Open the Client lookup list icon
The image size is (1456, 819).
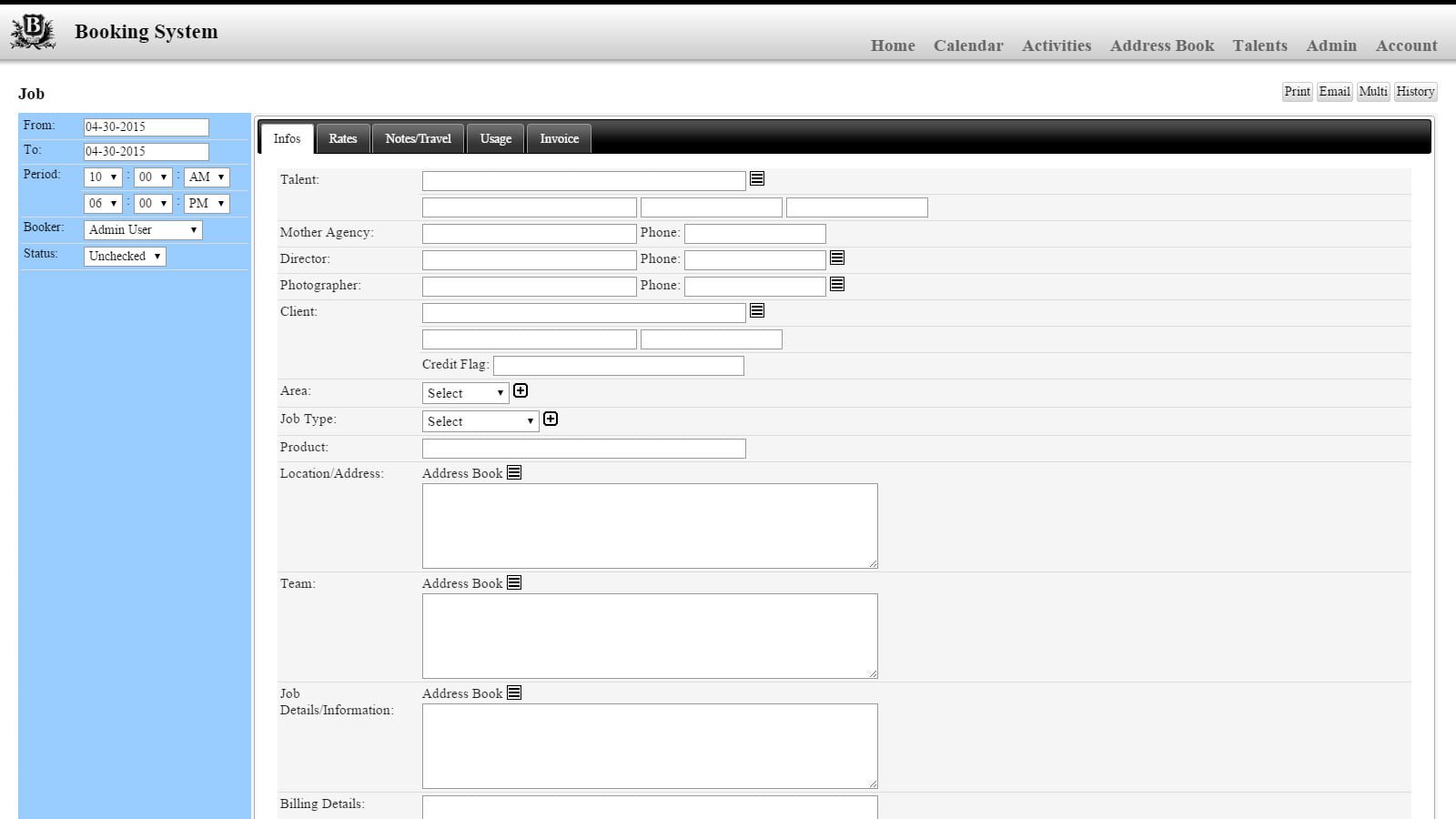click(x=756, y=310)
